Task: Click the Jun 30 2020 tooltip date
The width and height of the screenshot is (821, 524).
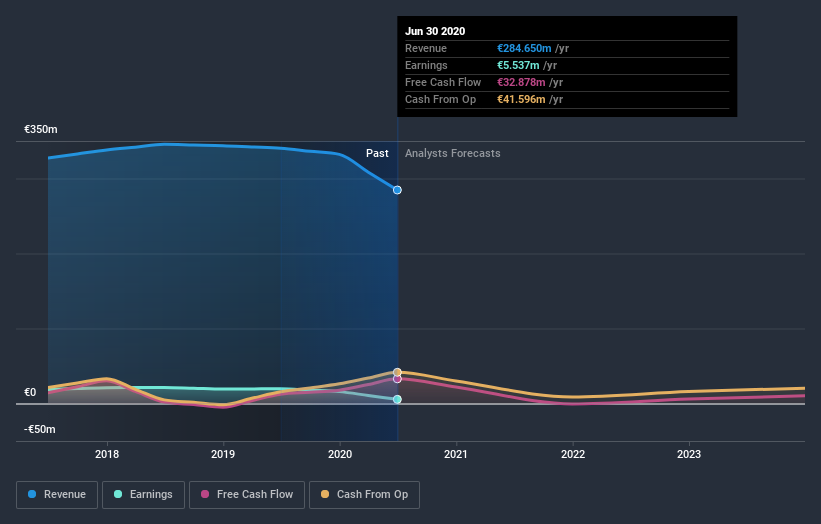Action: (x=435, y=31)
